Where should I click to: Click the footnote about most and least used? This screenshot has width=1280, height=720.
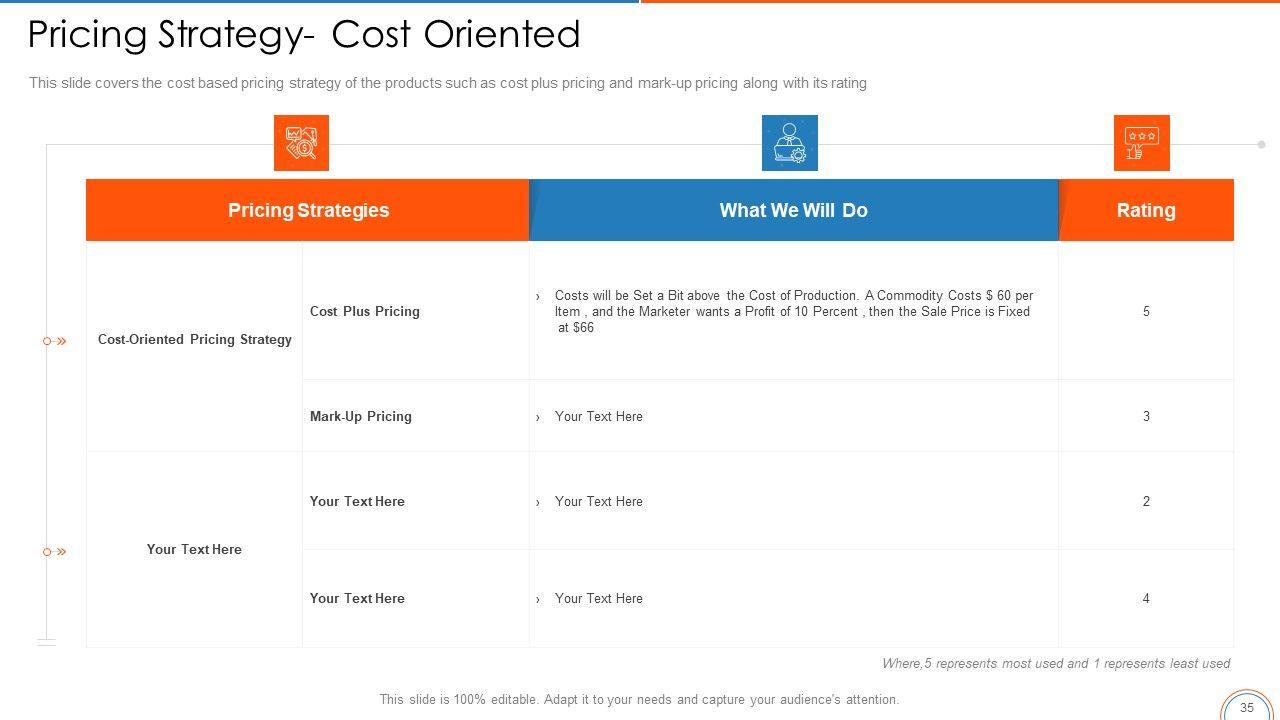1056,663
